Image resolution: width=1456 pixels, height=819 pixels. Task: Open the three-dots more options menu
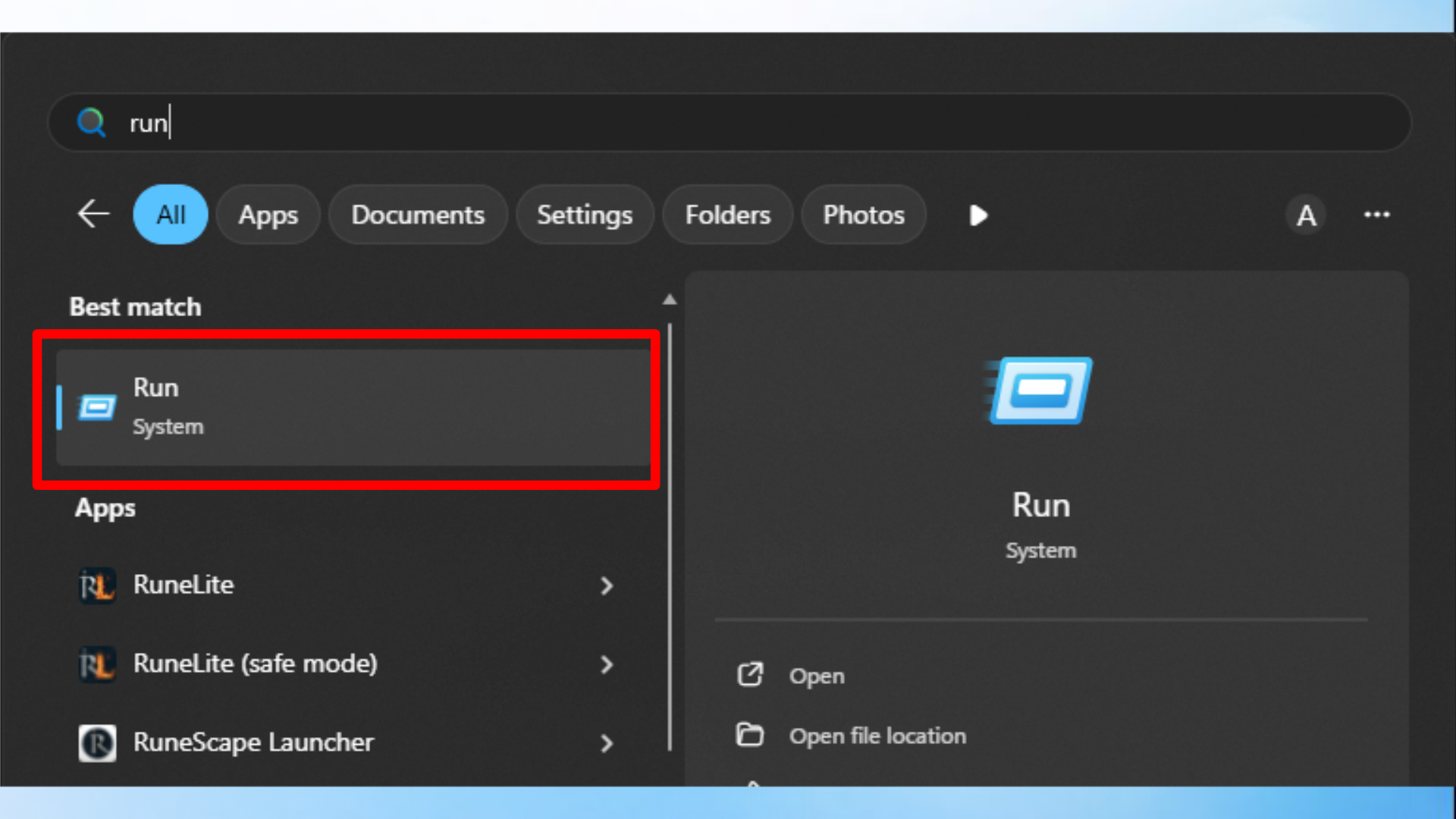pyautogui.click(x=1376, y=215)
